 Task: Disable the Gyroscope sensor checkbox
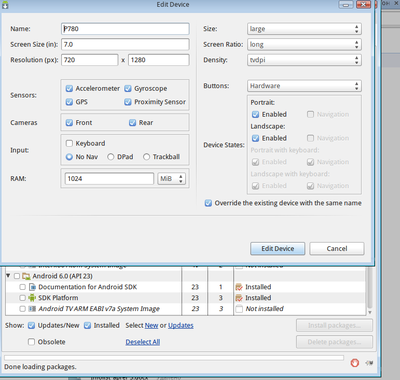tap(128, 89)
